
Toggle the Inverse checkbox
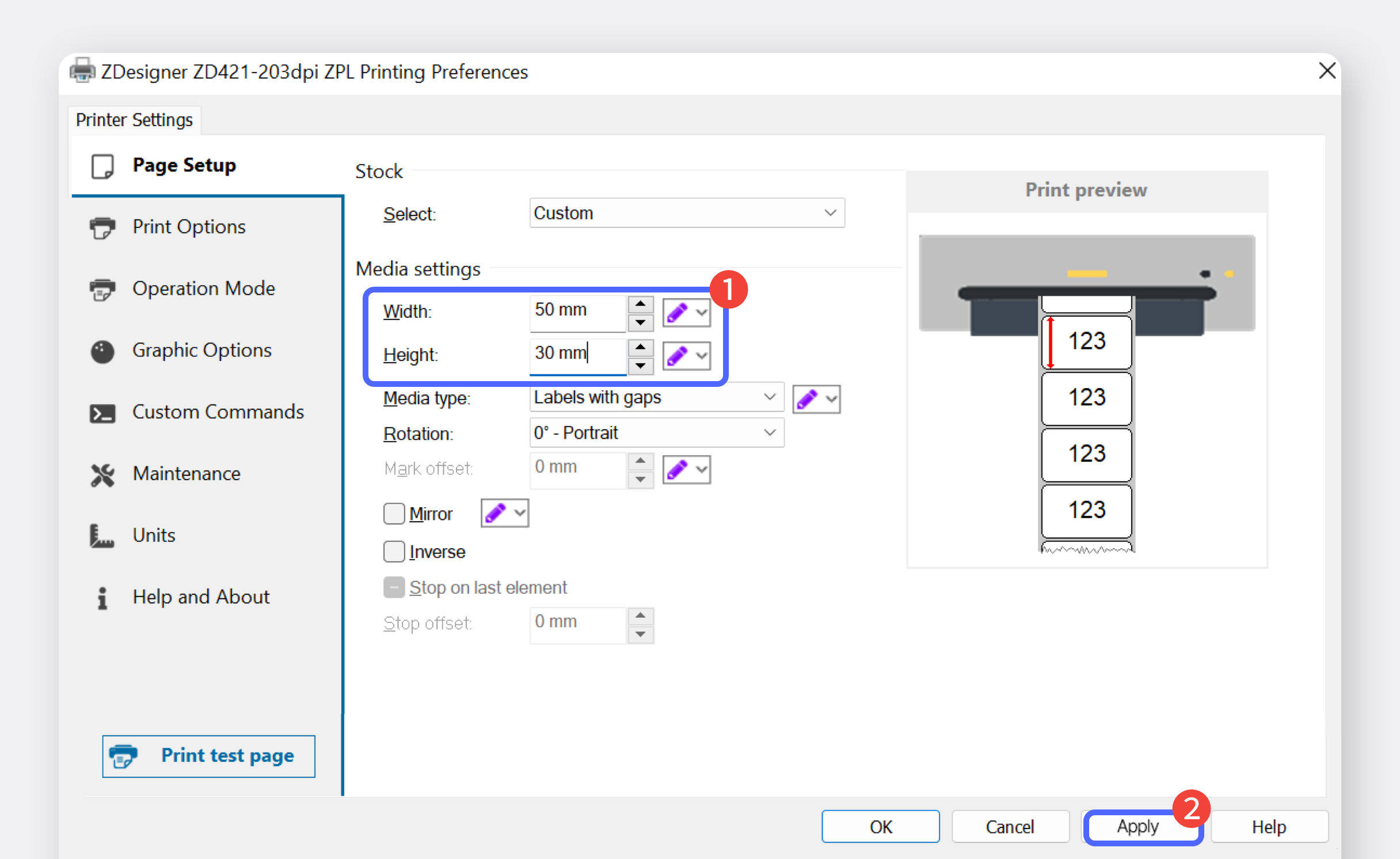[x=394, y=552]
